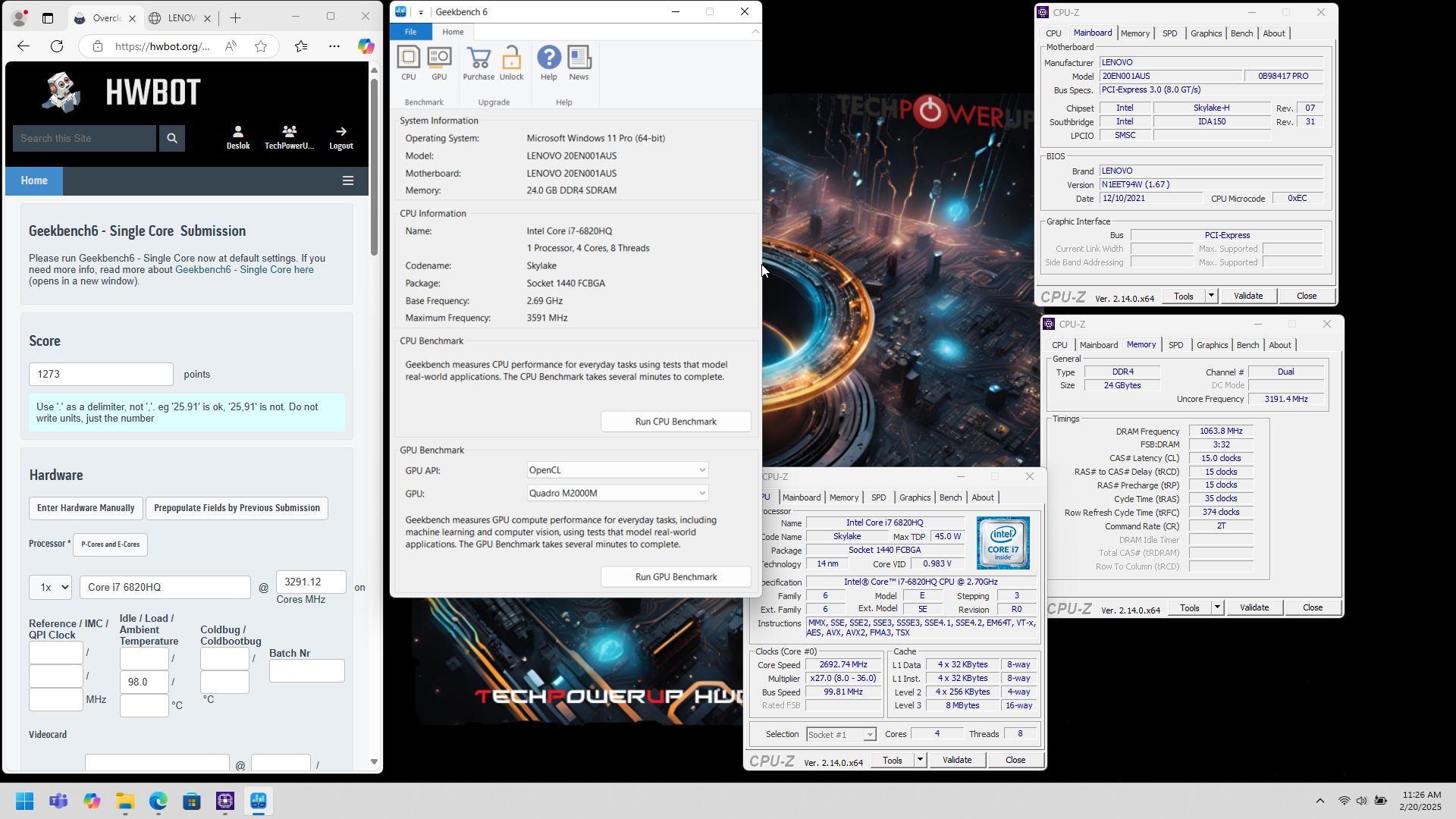The image size is (1456, 819).
Task: Open the Purchase cart icon in Geekbench
Action: point(479,62)
